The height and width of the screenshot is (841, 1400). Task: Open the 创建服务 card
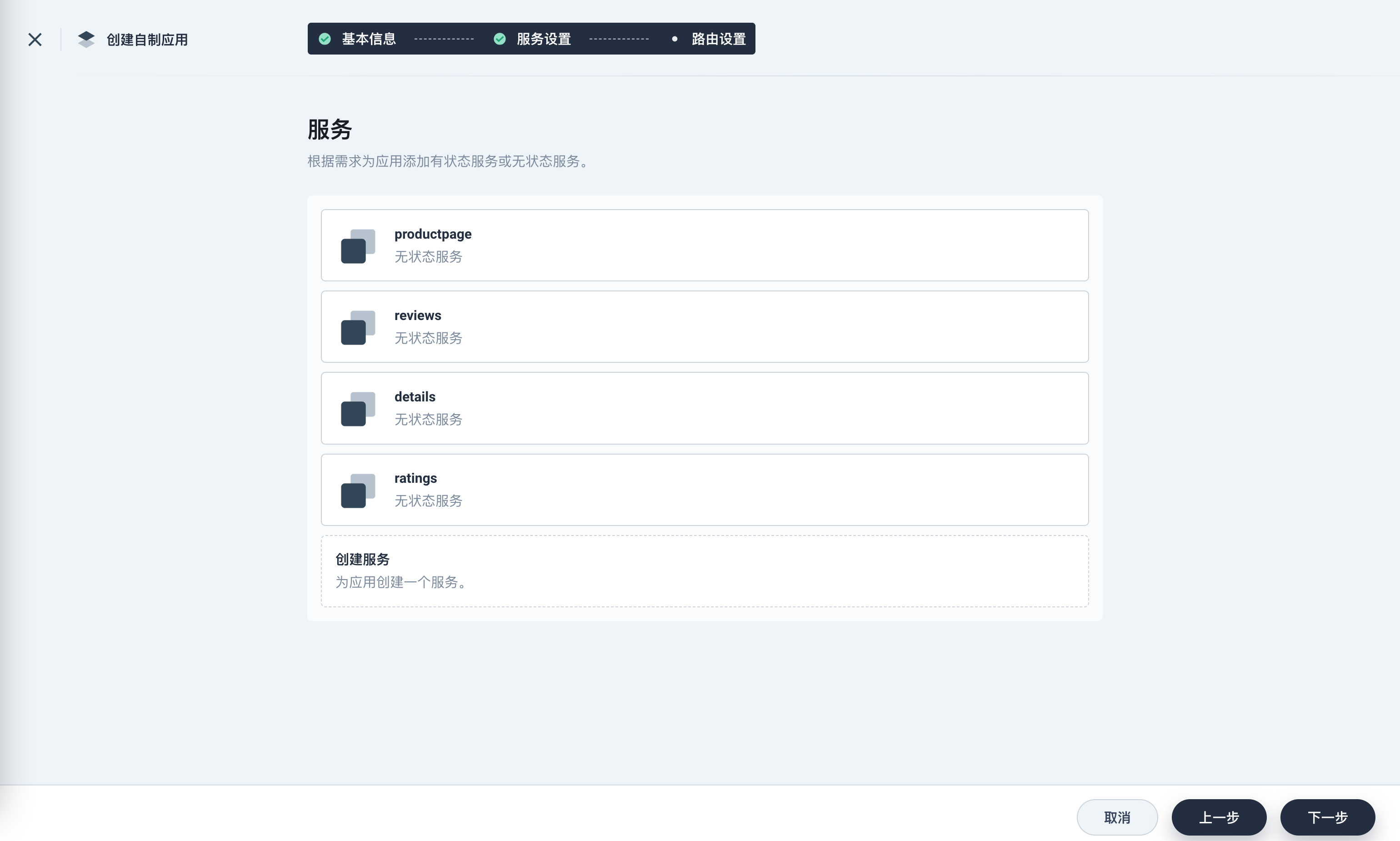click(704, 571)
